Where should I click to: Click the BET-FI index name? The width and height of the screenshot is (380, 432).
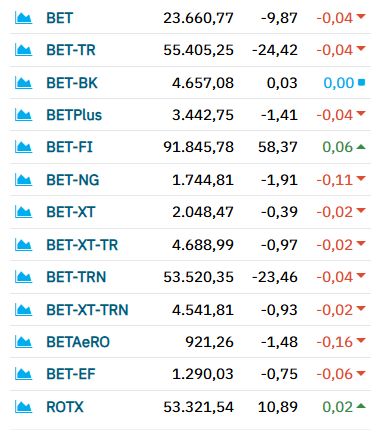(69, 147)
